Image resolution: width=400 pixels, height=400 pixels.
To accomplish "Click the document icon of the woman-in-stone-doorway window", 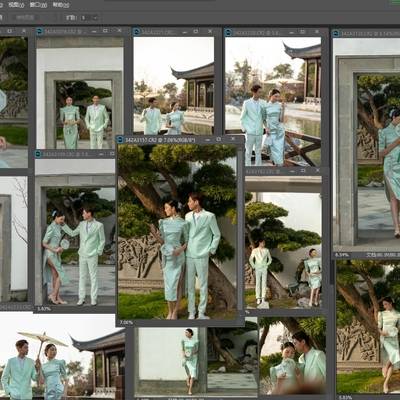I will click(336, 33).
